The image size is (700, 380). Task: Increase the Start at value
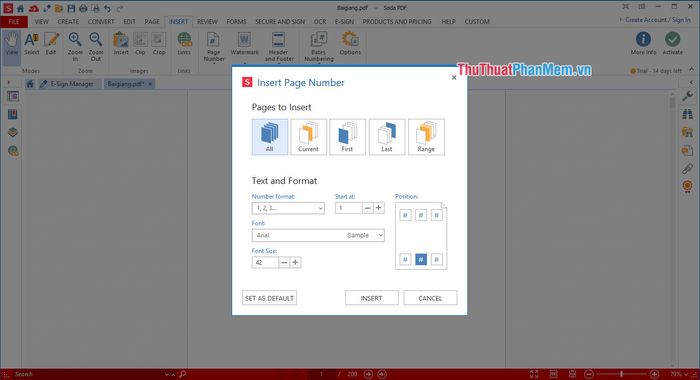(379, 208)
